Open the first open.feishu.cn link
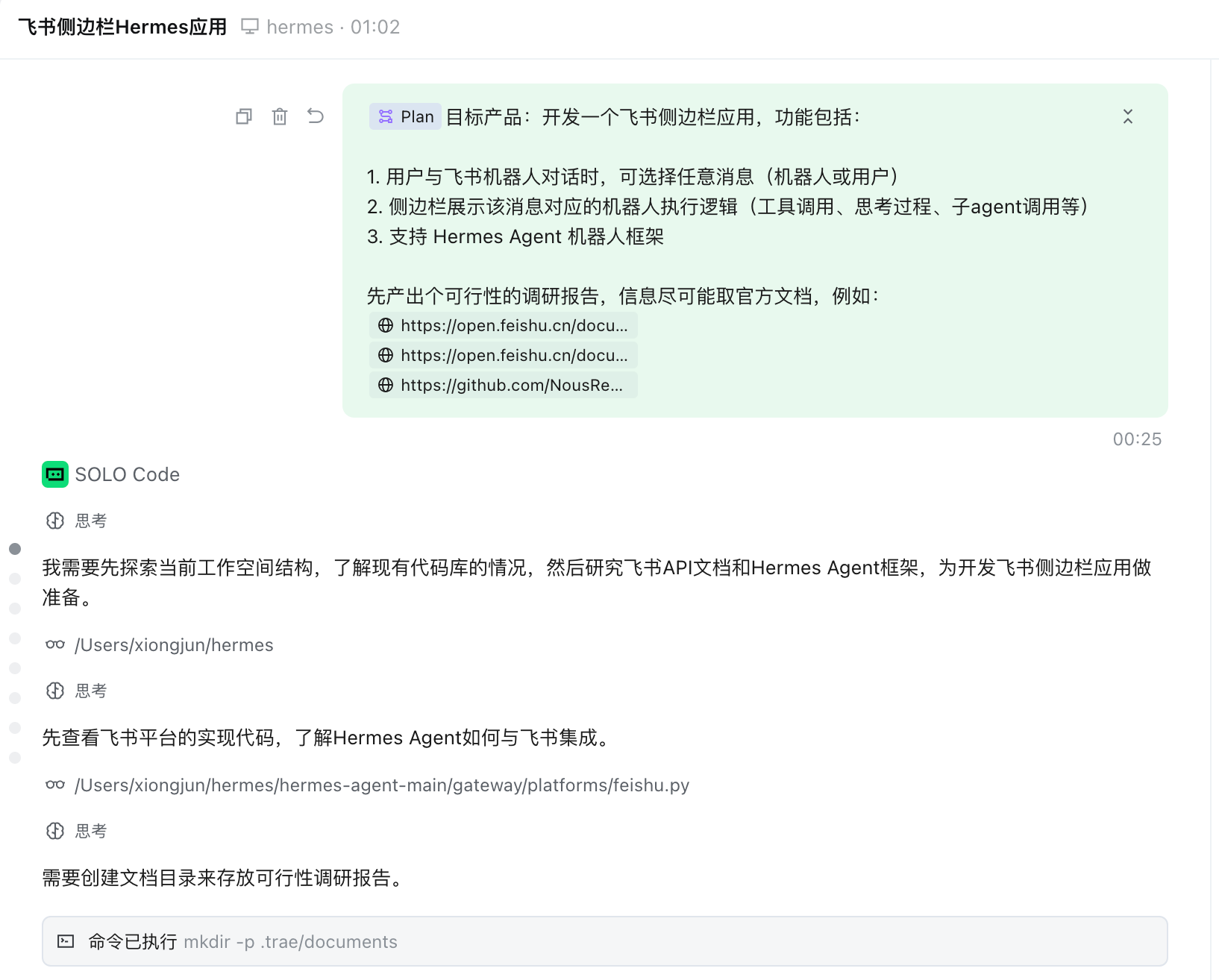This screenshot has height=980, width=1219. (x=504, y=325)
